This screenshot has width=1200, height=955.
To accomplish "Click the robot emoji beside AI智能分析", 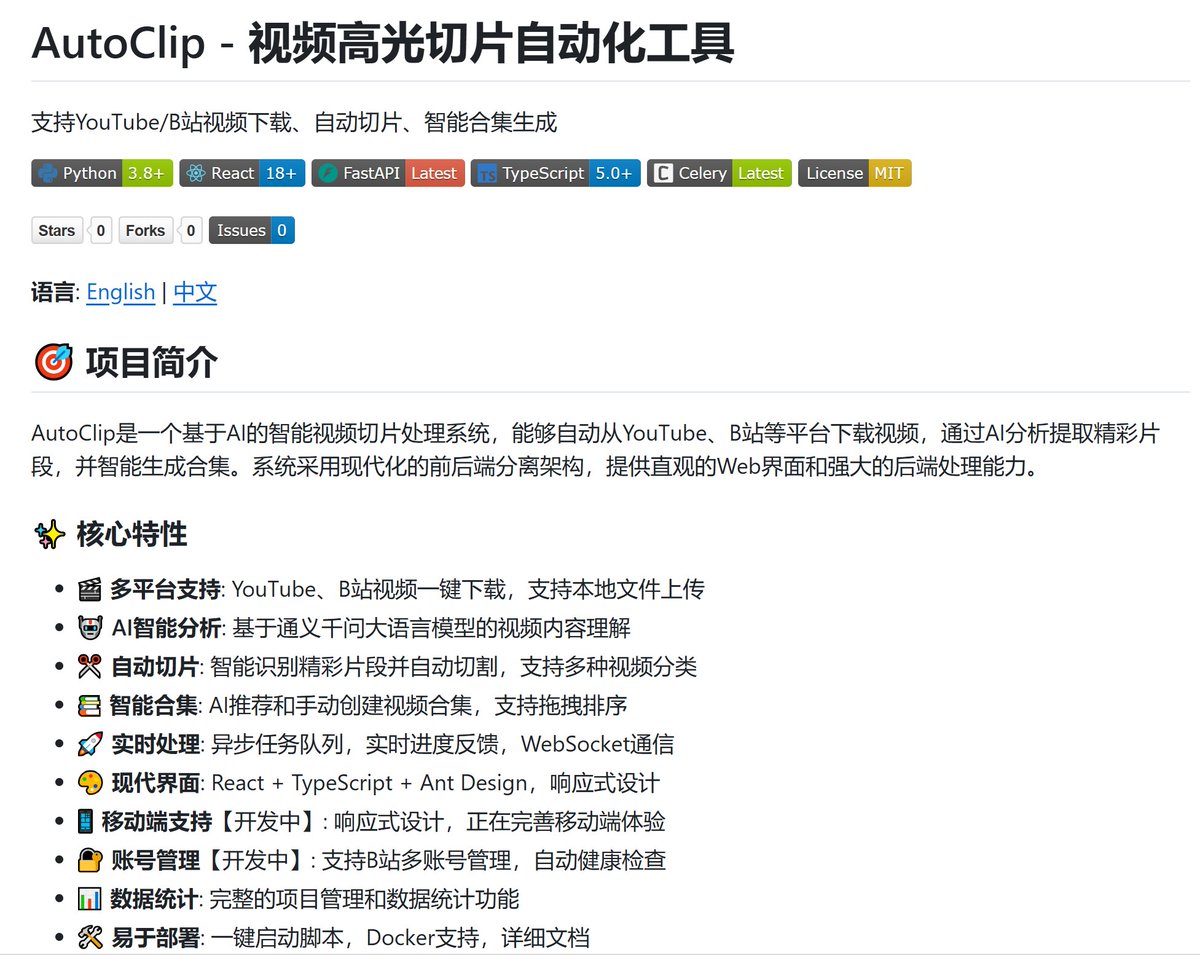I will (x=90, y=628).
